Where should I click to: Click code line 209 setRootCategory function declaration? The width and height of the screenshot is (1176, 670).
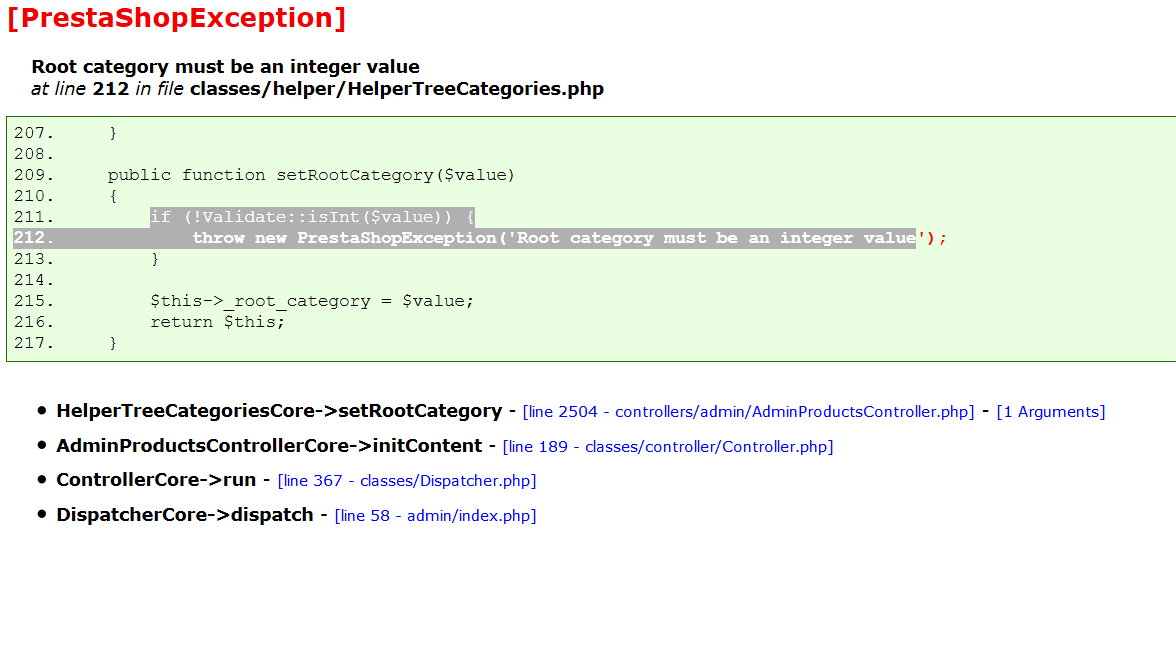[x=311, y=175]
